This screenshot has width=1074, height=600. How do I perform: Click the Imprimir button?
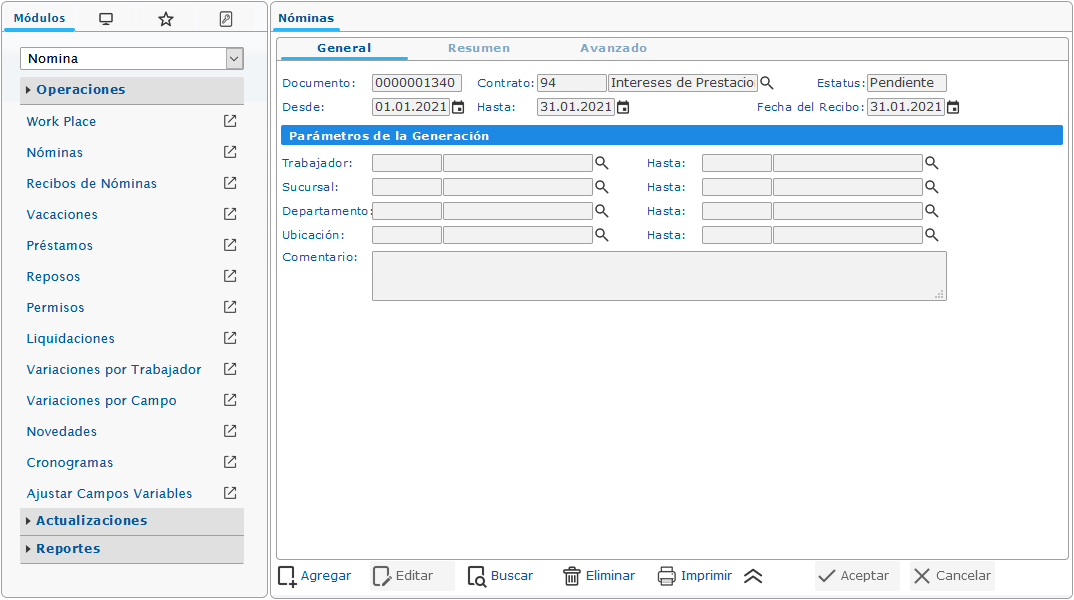695,576
